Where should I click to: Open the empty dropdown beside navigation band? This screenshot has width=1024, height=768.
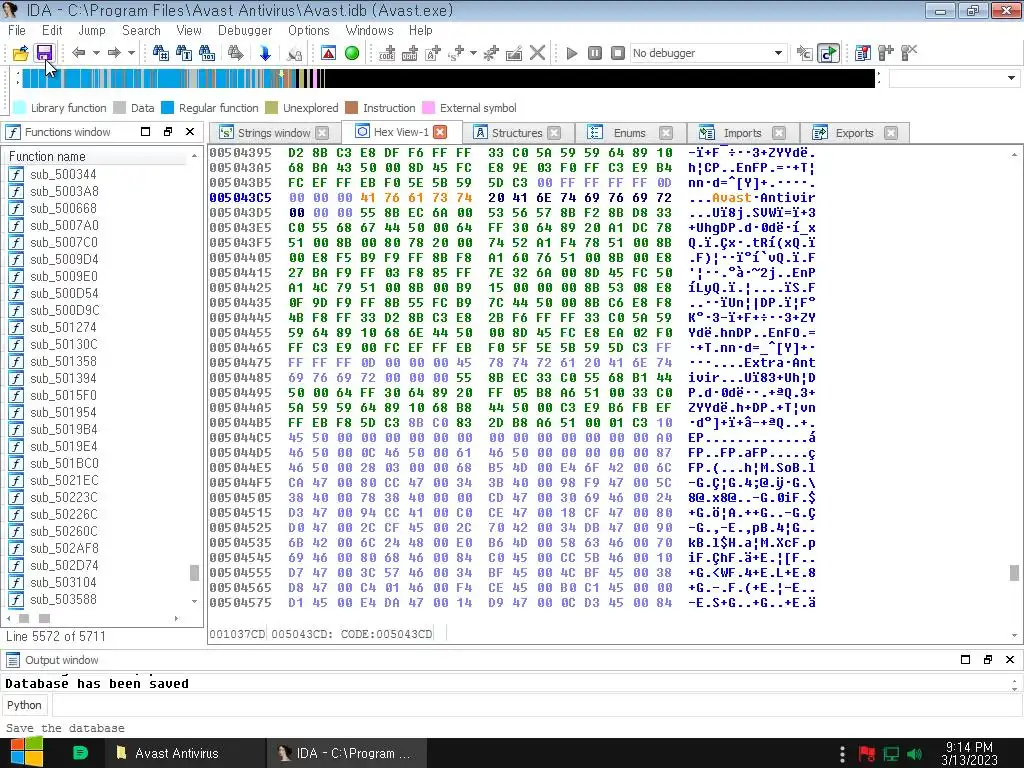pyautogui.click(x=954, y=78)
